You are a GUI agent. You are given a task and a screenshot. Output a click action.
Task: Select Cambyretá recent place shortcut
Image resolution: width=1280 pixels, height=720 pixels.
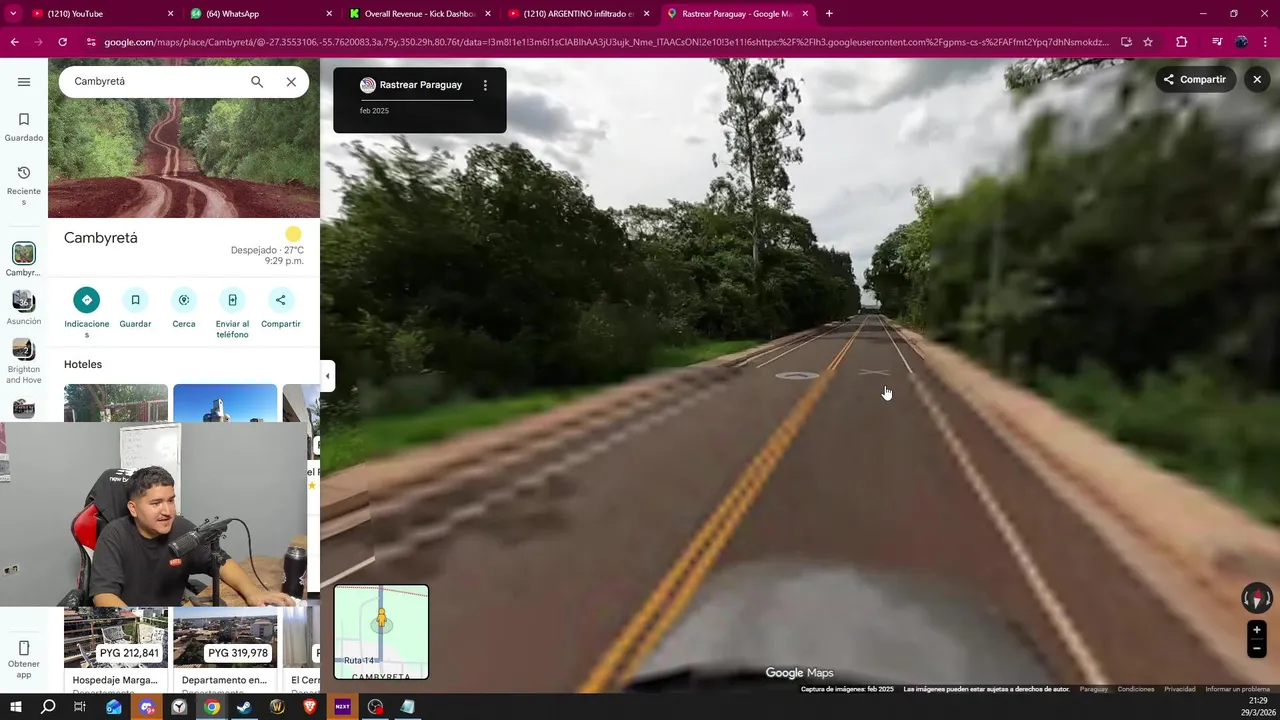point(23,259)
